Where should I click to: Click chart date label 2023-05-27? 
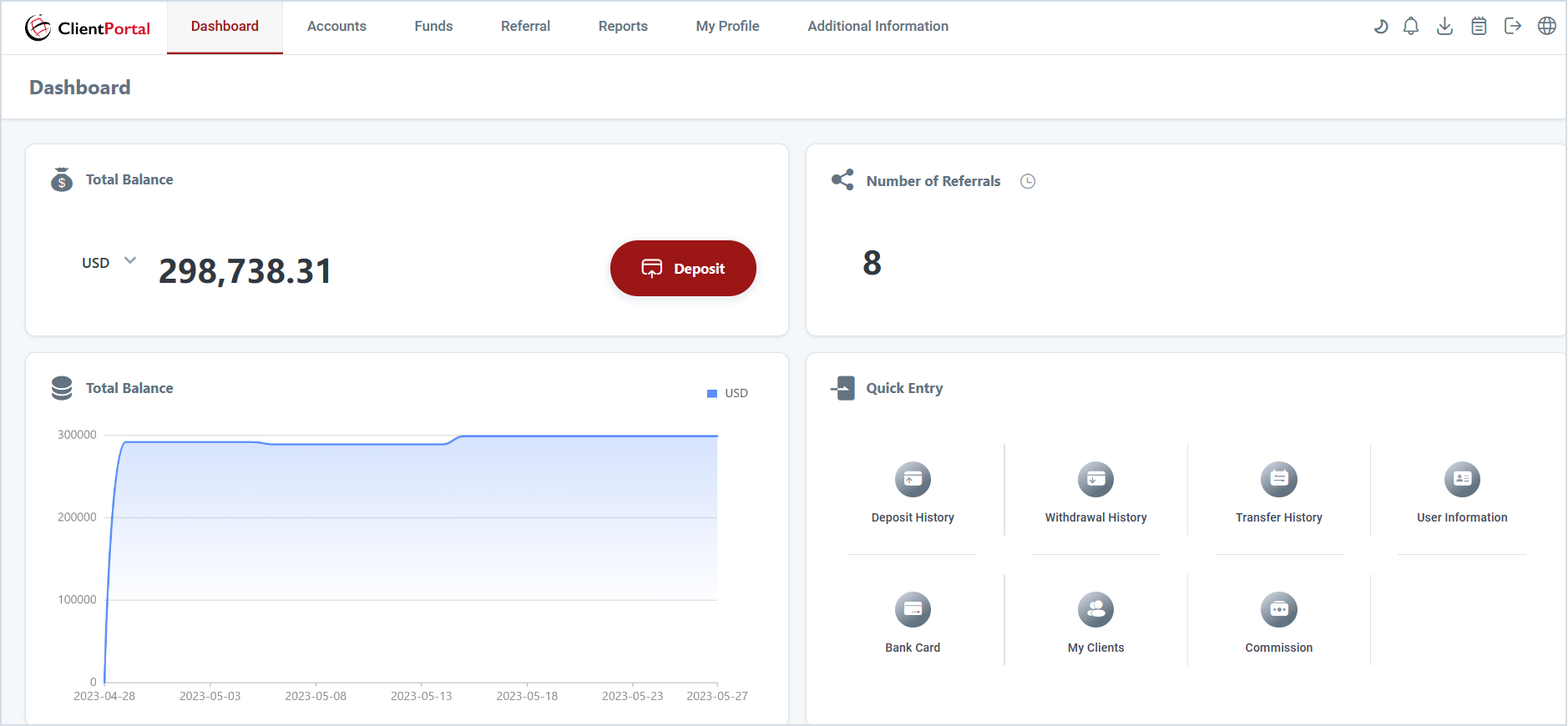coord(717,696)
